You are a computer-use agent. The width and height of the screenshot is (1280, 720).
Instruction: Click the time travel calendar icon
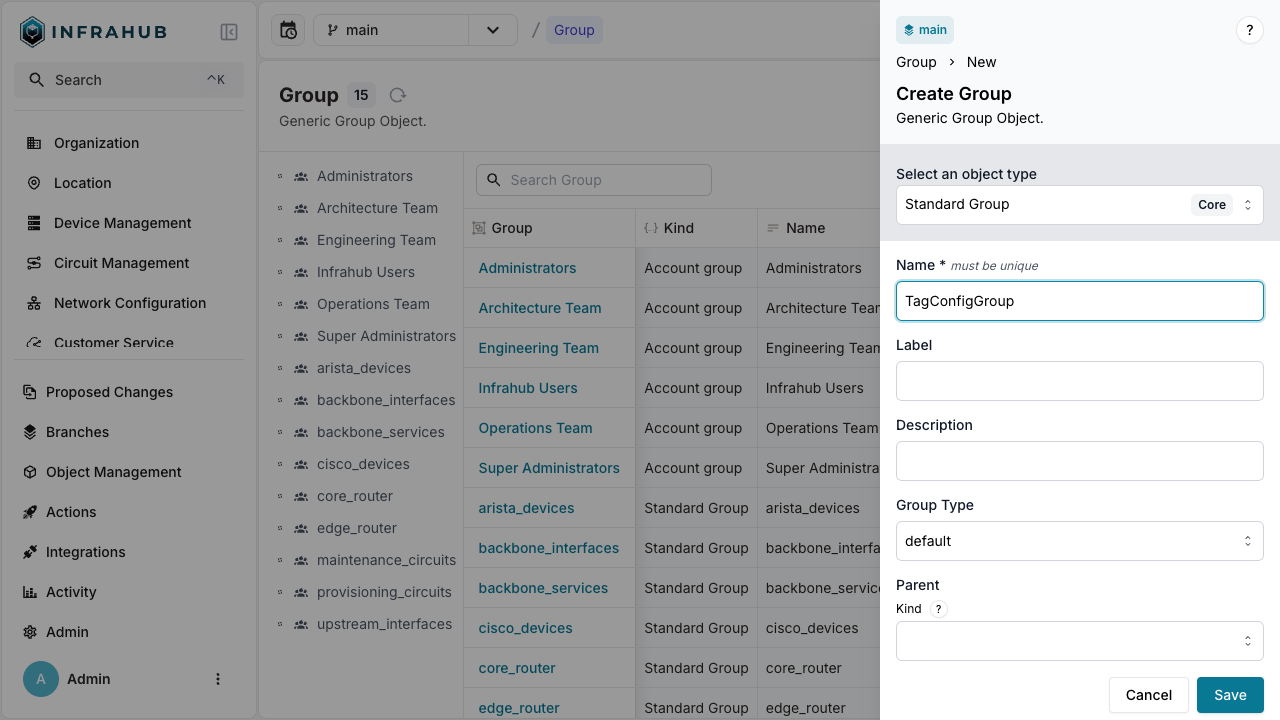point(288,30)
